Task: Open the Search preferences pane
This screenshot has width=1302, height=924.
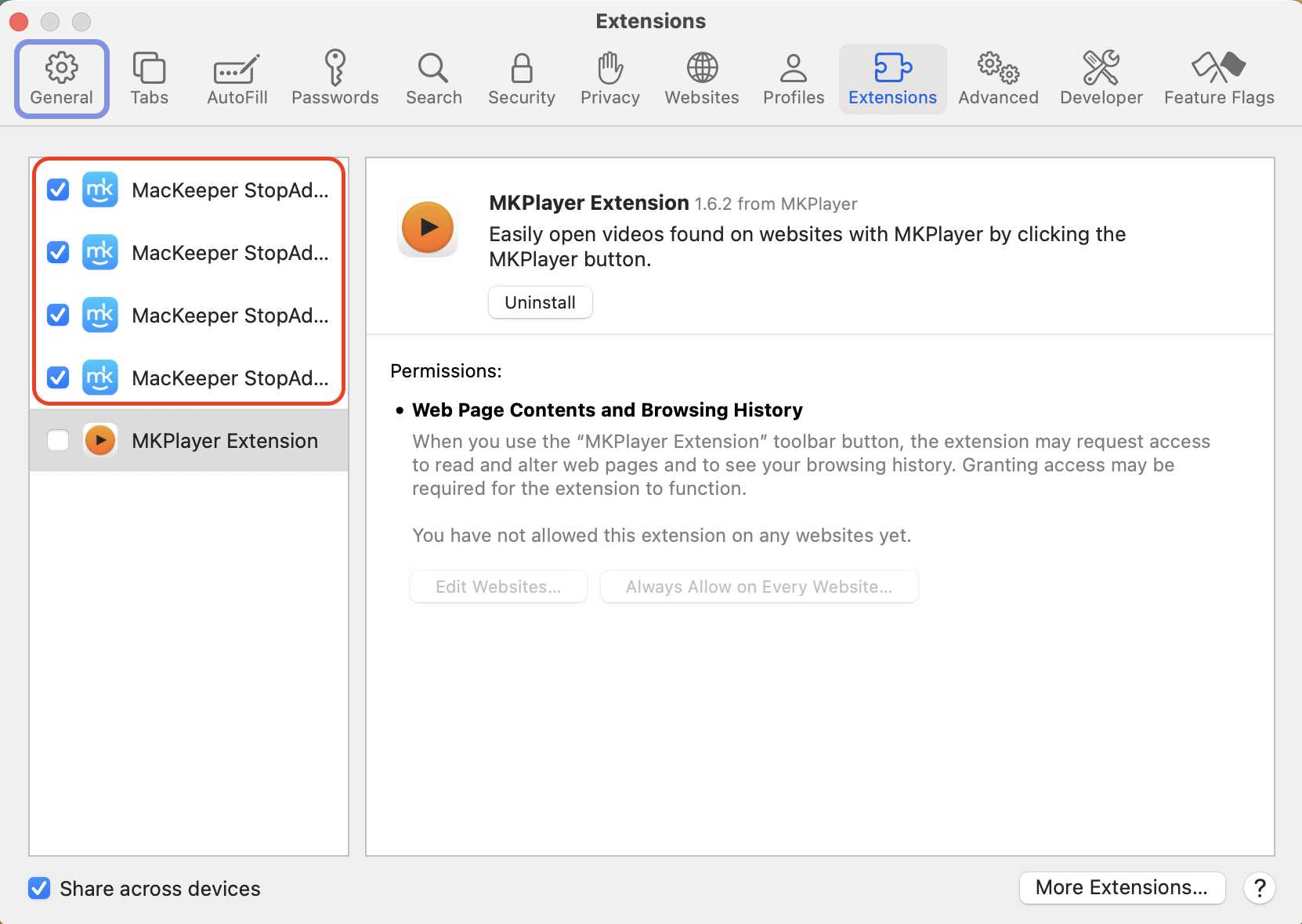Action: tap(434, 79)
